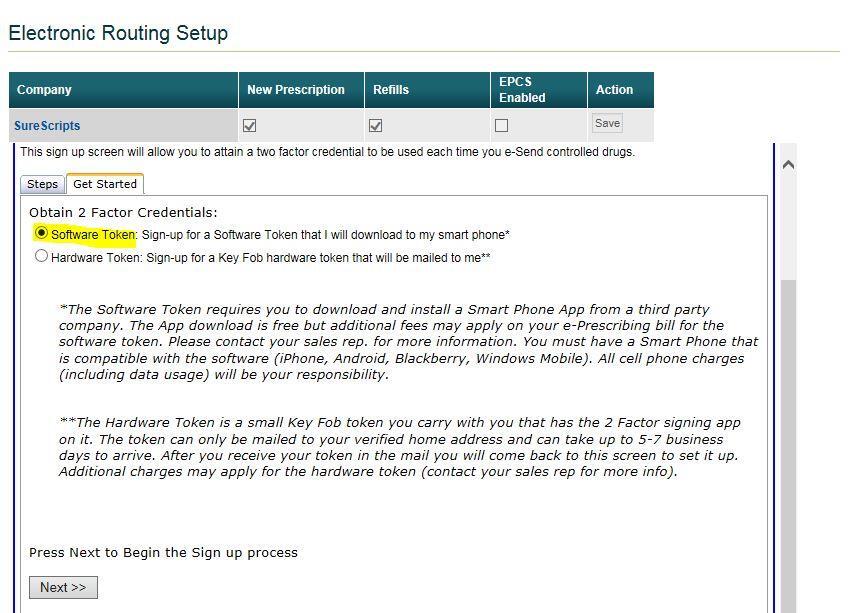
Task: Open the SureScripts company link
Action: 47,126
